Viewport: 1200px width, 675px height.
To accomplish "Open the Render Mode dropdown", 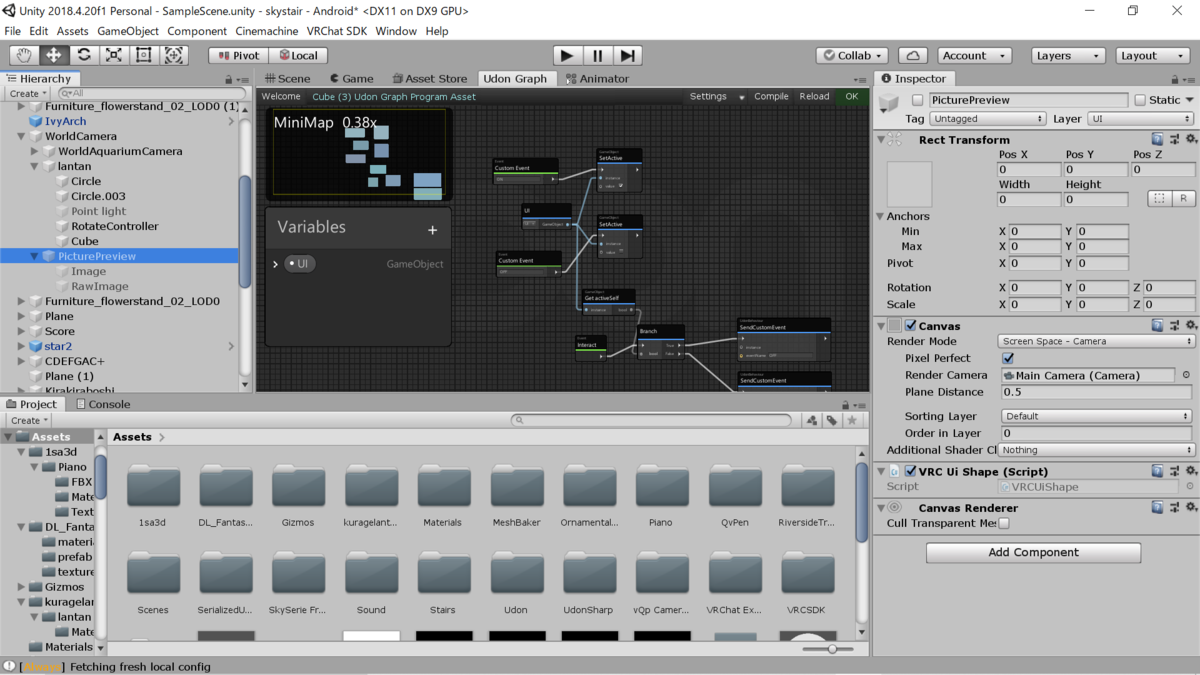I will [1097, 341].
